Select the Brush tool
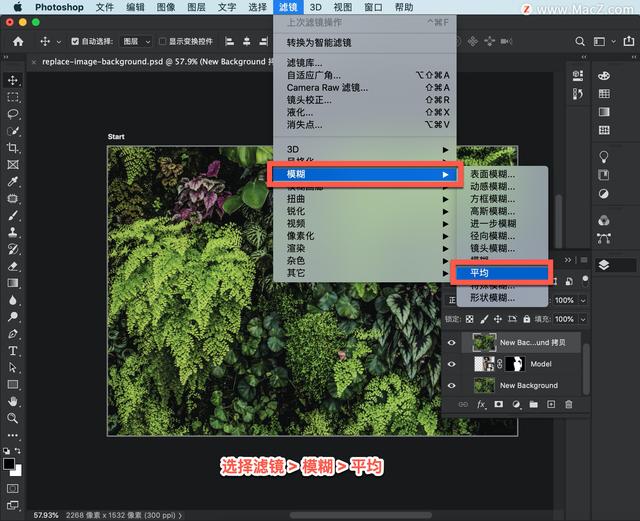Viewport: 640px width, 521px height. (x=13, y=216)
